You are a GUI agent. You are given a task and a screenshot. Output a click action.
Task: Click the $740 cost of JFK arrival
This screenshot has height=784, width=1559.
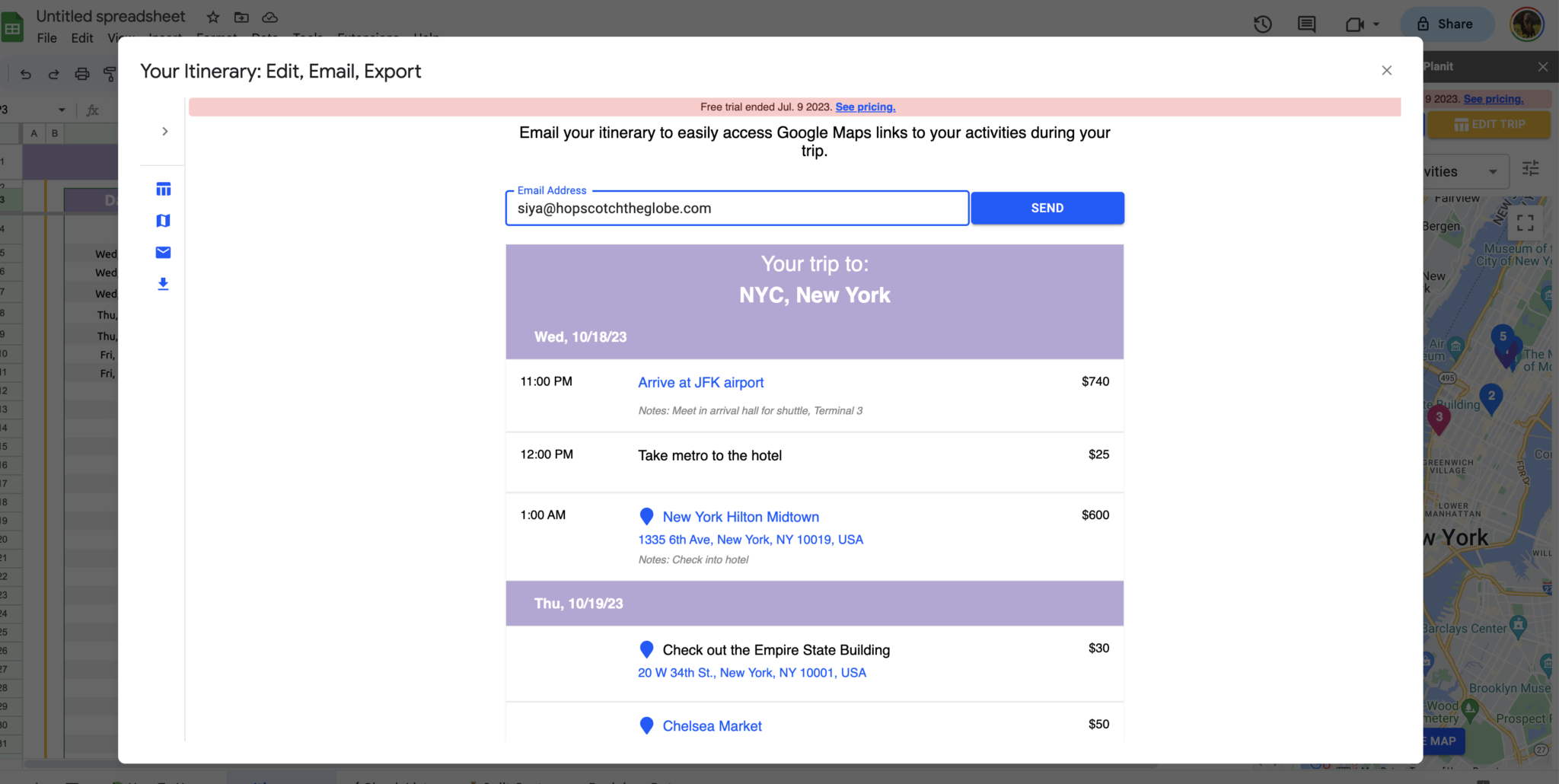[x=1095, y=381]
